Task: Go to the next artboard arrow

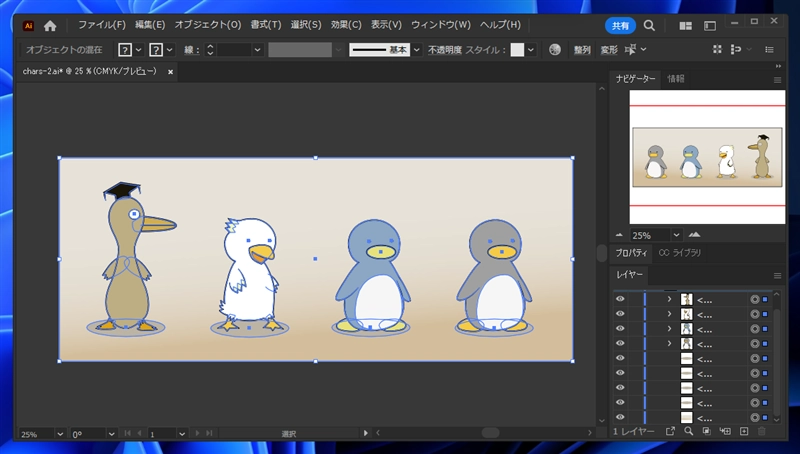Action: tap(197, 434)
